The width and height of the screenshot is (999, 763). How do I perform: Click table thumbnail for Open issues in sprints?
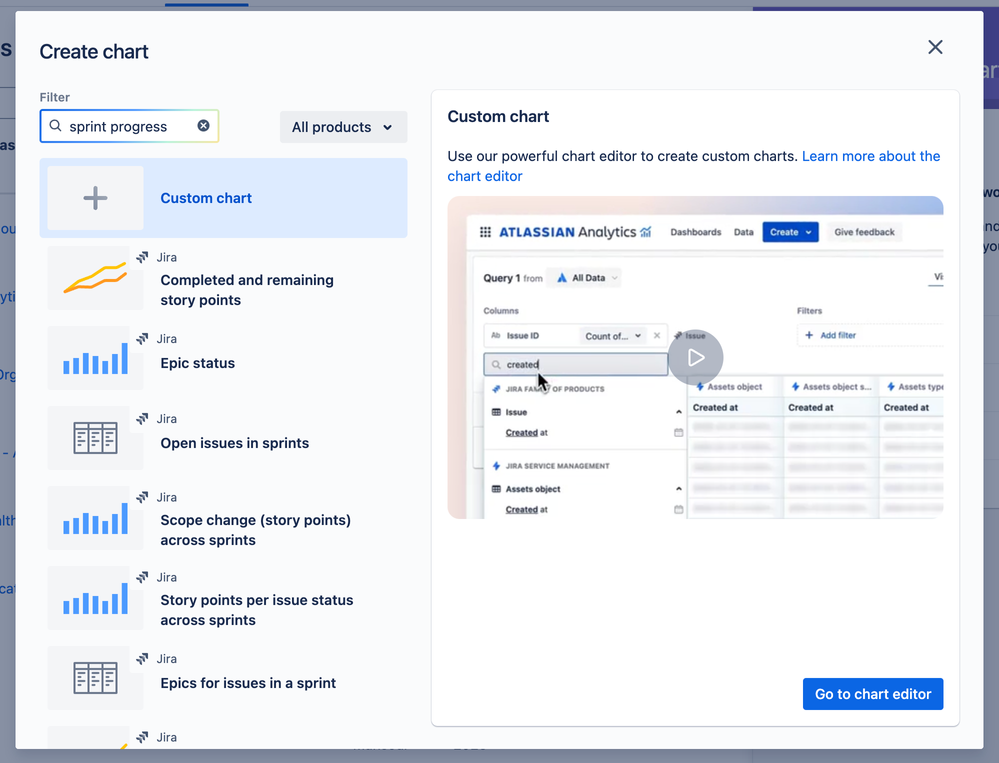[96, 438]
